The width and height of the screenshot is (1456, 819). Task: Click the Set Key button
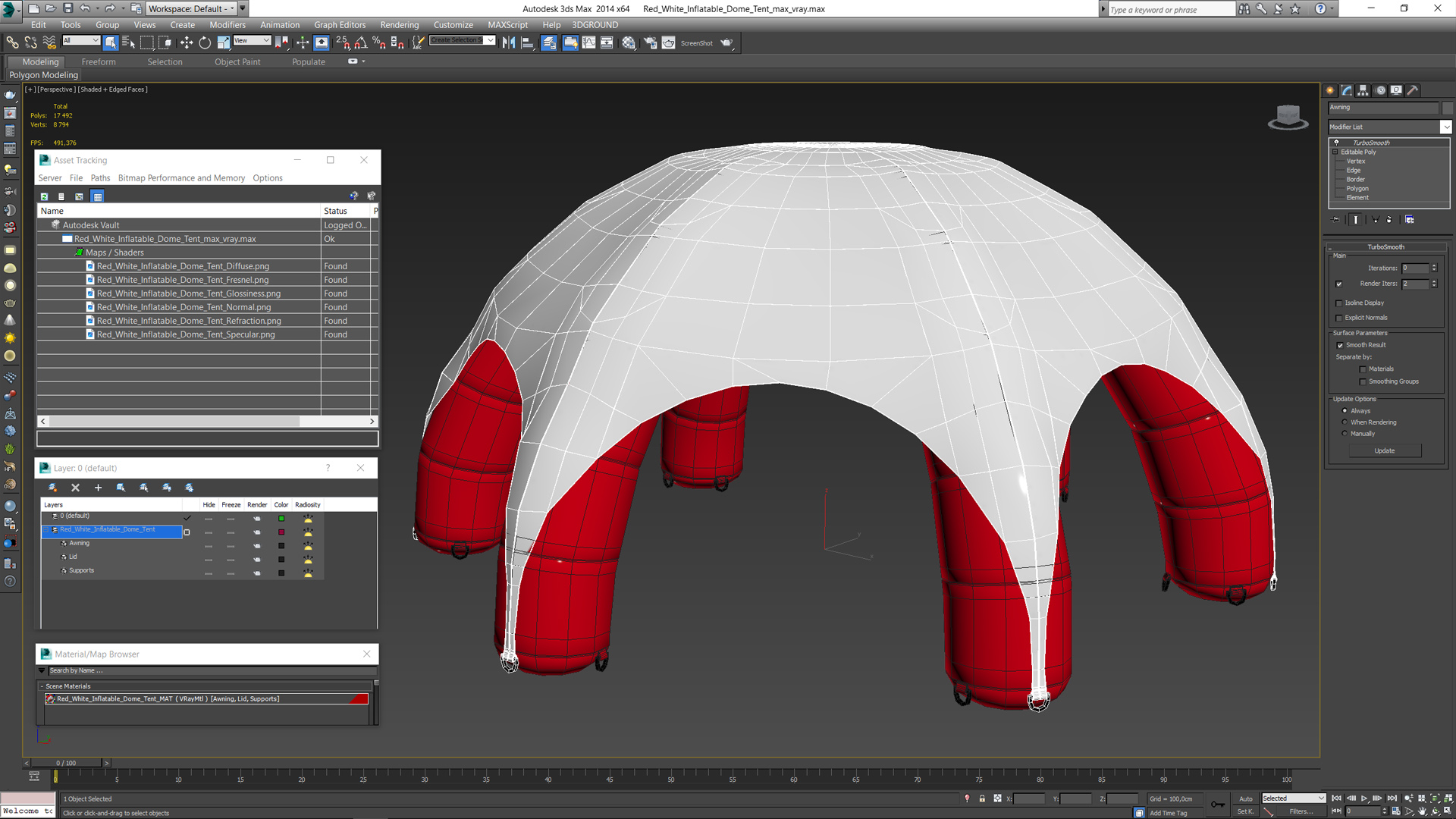coord(1245,811)
